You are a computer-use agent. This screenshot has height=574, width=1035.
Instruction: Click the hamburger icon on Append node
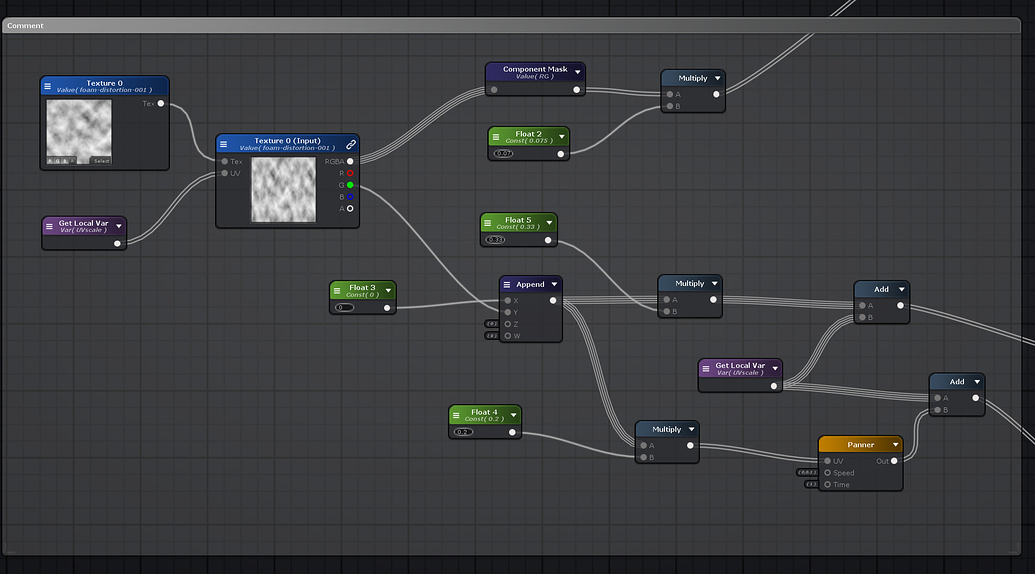click(507, 285)
